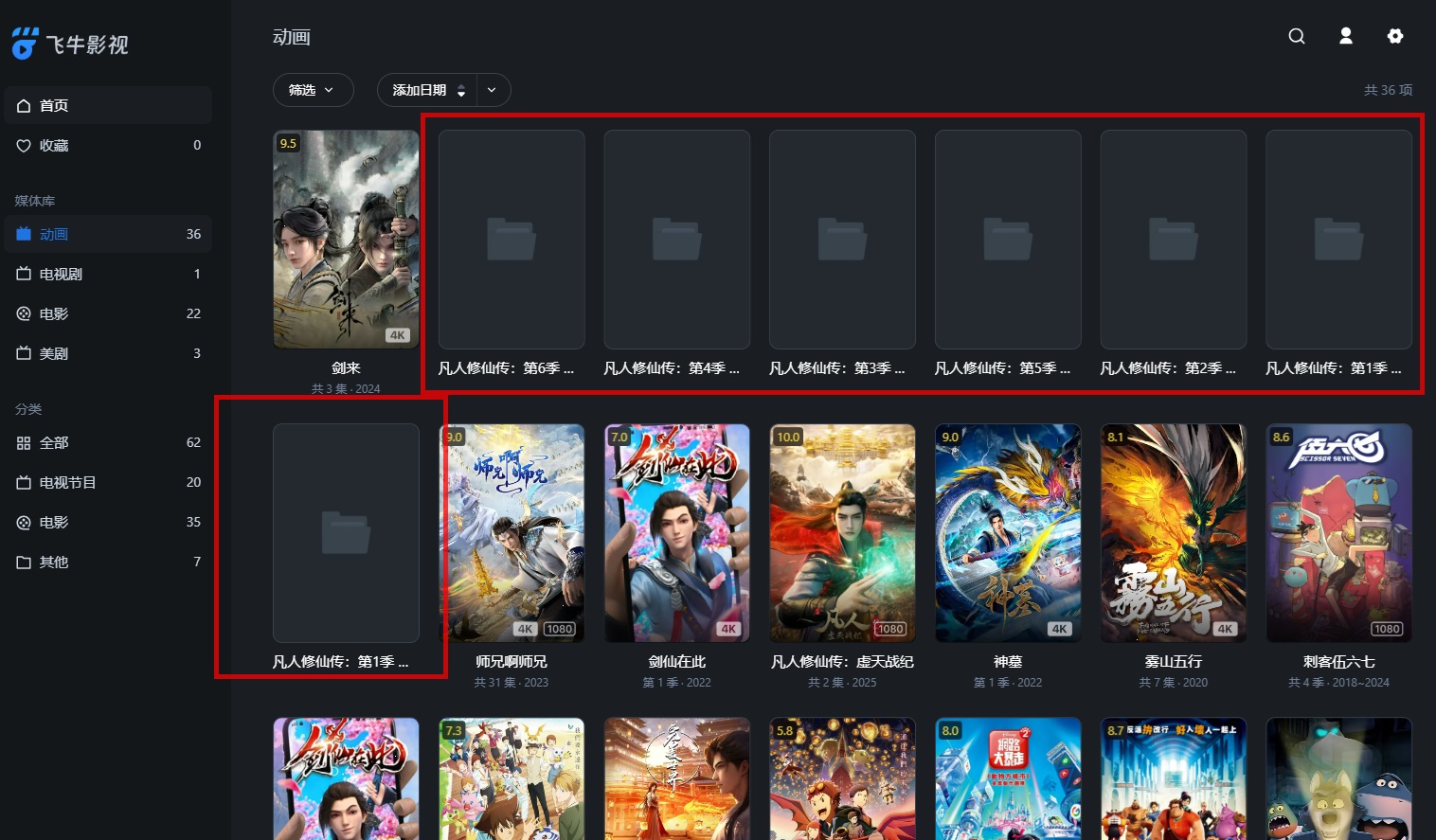Open the 神墓 poster
The image size is (1436, 840).
pos(1008,533)
